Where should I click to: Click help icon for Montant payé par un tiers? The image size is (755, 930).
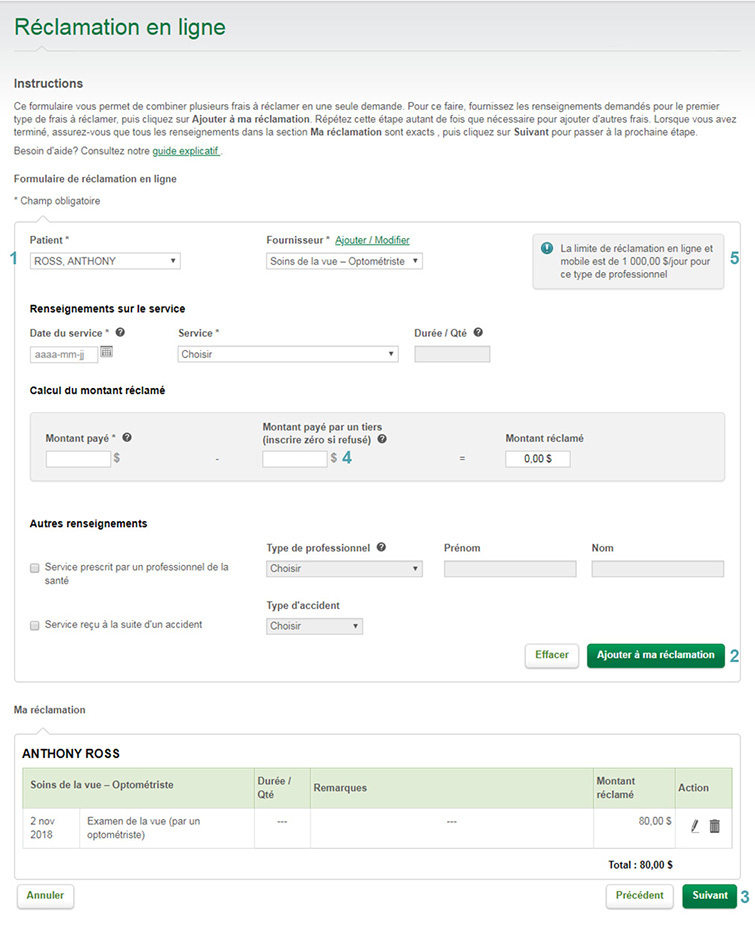pos(382,439)
